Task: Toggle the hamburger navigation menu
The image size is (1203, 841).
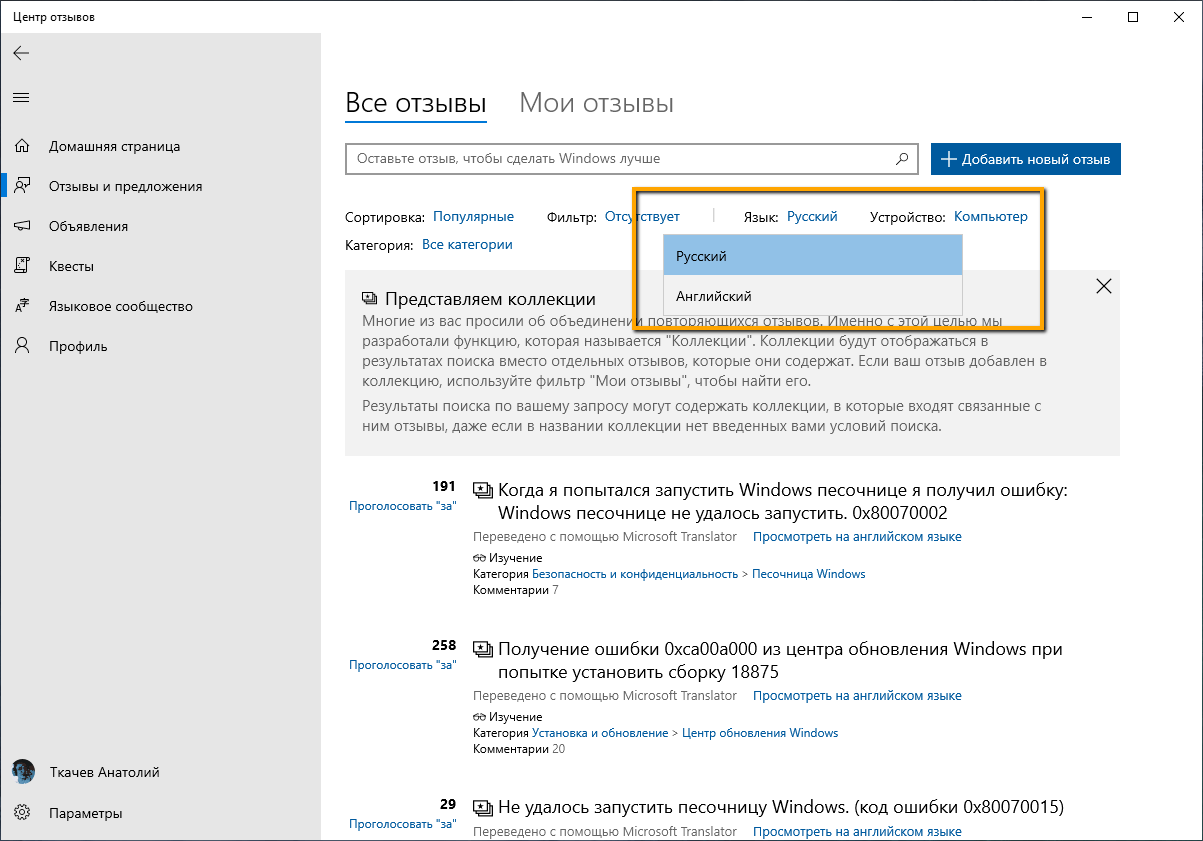Action: [21, 97]
